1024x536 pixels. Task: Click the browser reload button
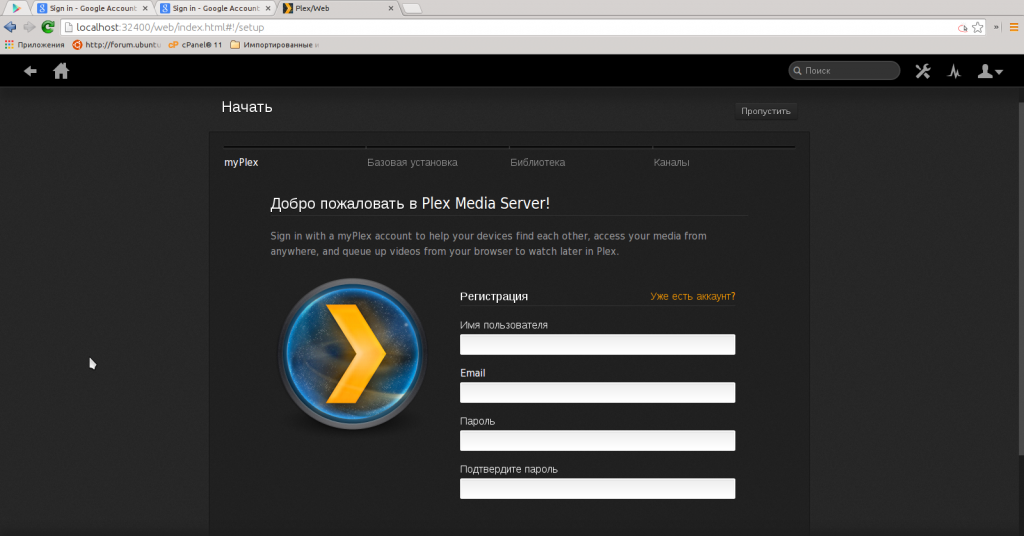(x=47, y=27)
